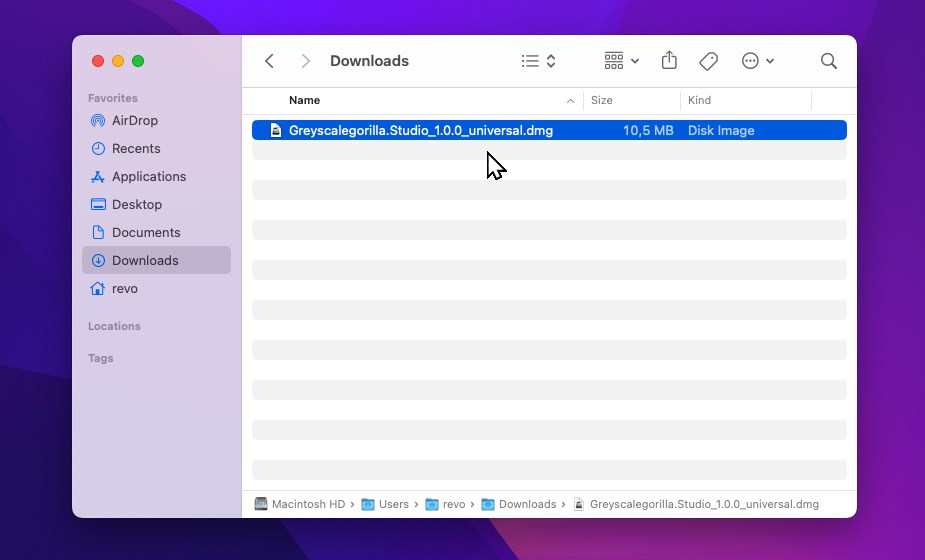Click the Macintosh HD drive icon in path bar
925x560 pixels.
point(261,504)
